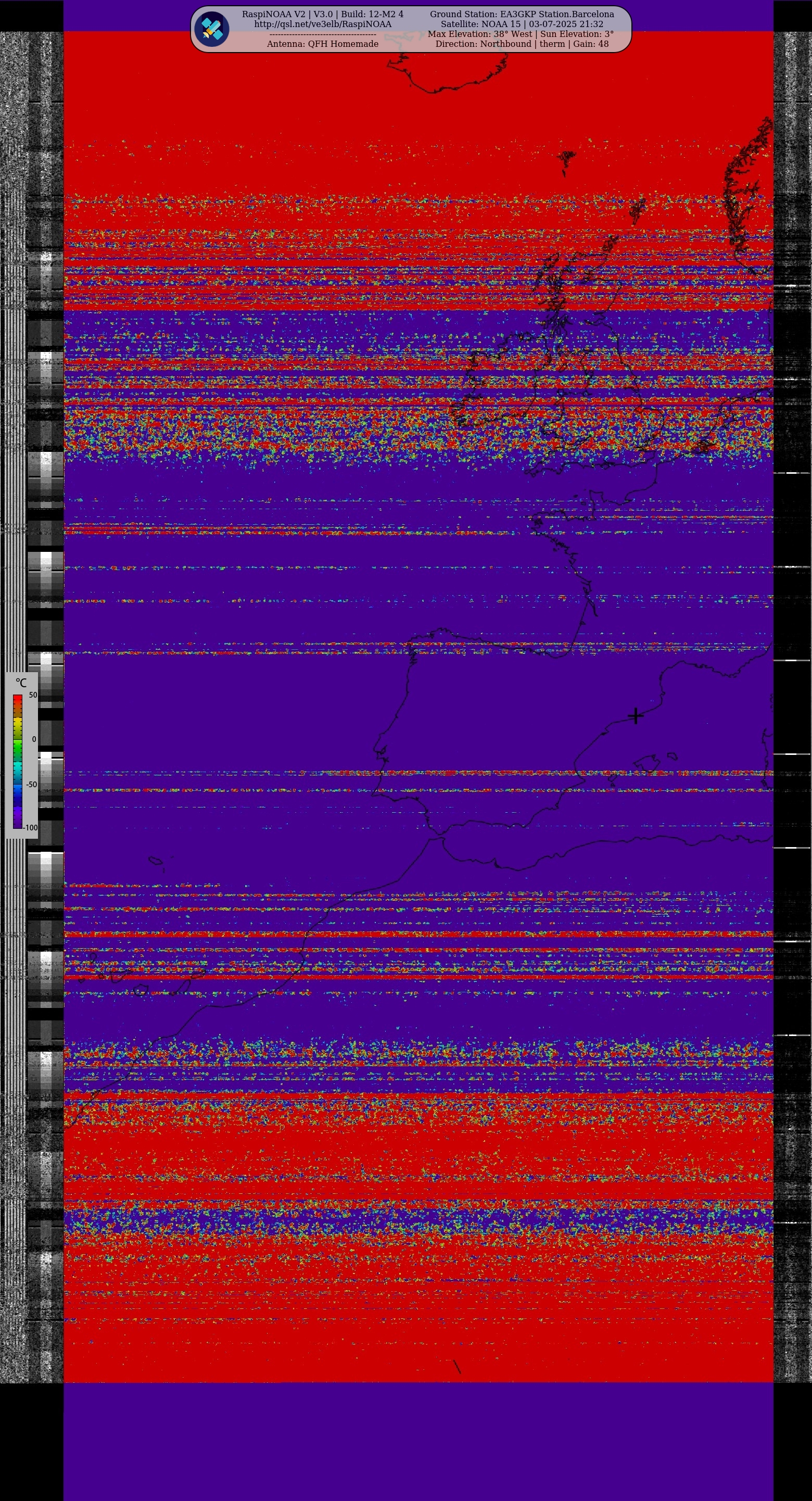This screenshot has height=1501, width=812.
Task: Click the RaspiNOAA satellite logo icon
Action: point(212,29)
